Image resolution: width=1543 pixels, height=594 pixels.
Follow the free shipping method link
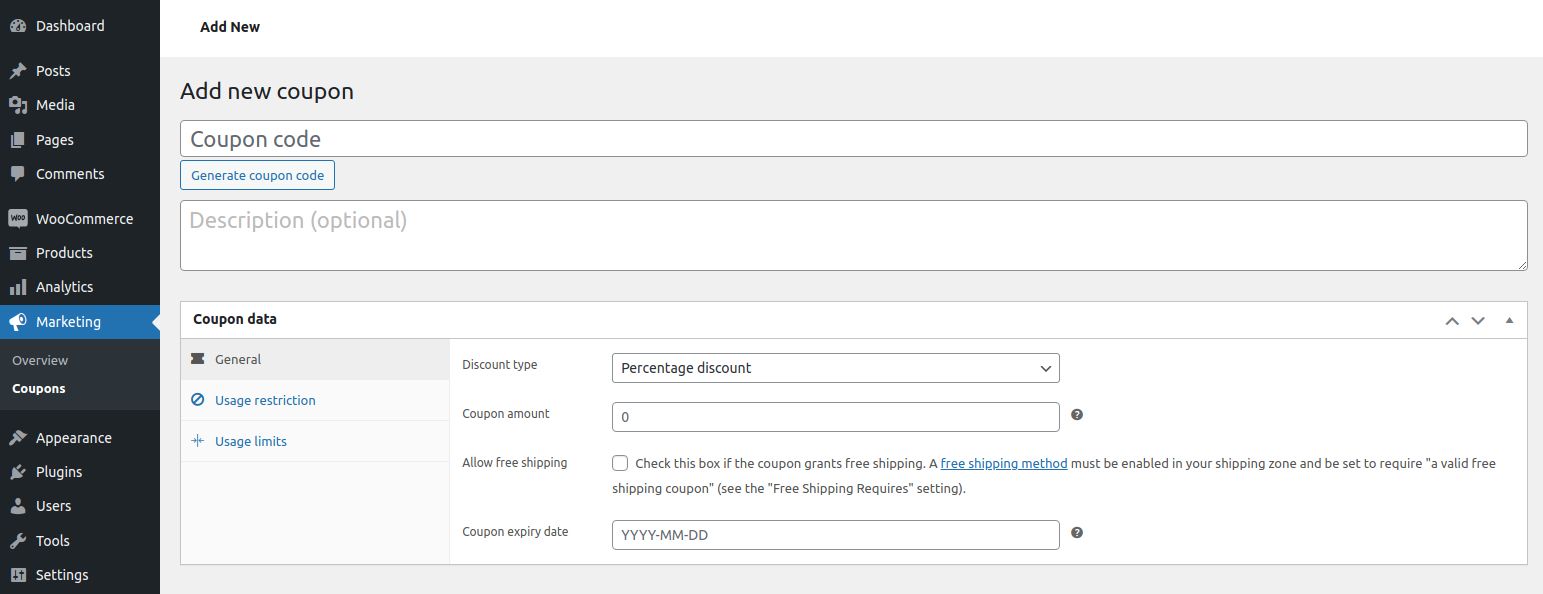pos(1003,463)
